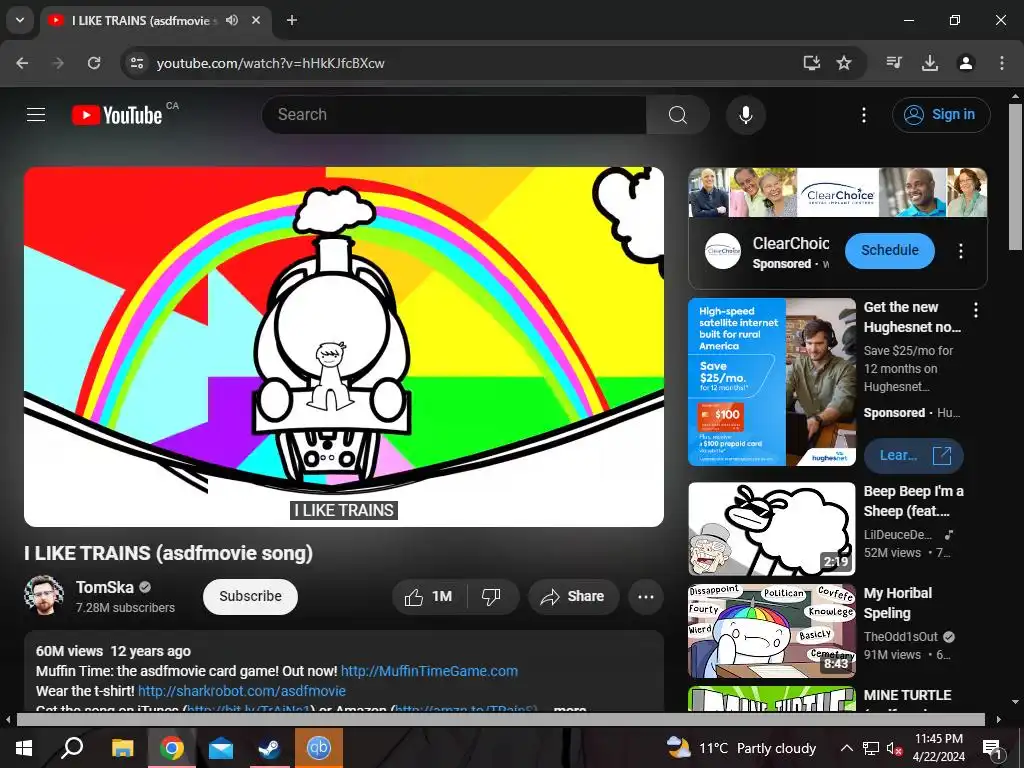Subscribe to TomSka channel

250,596
